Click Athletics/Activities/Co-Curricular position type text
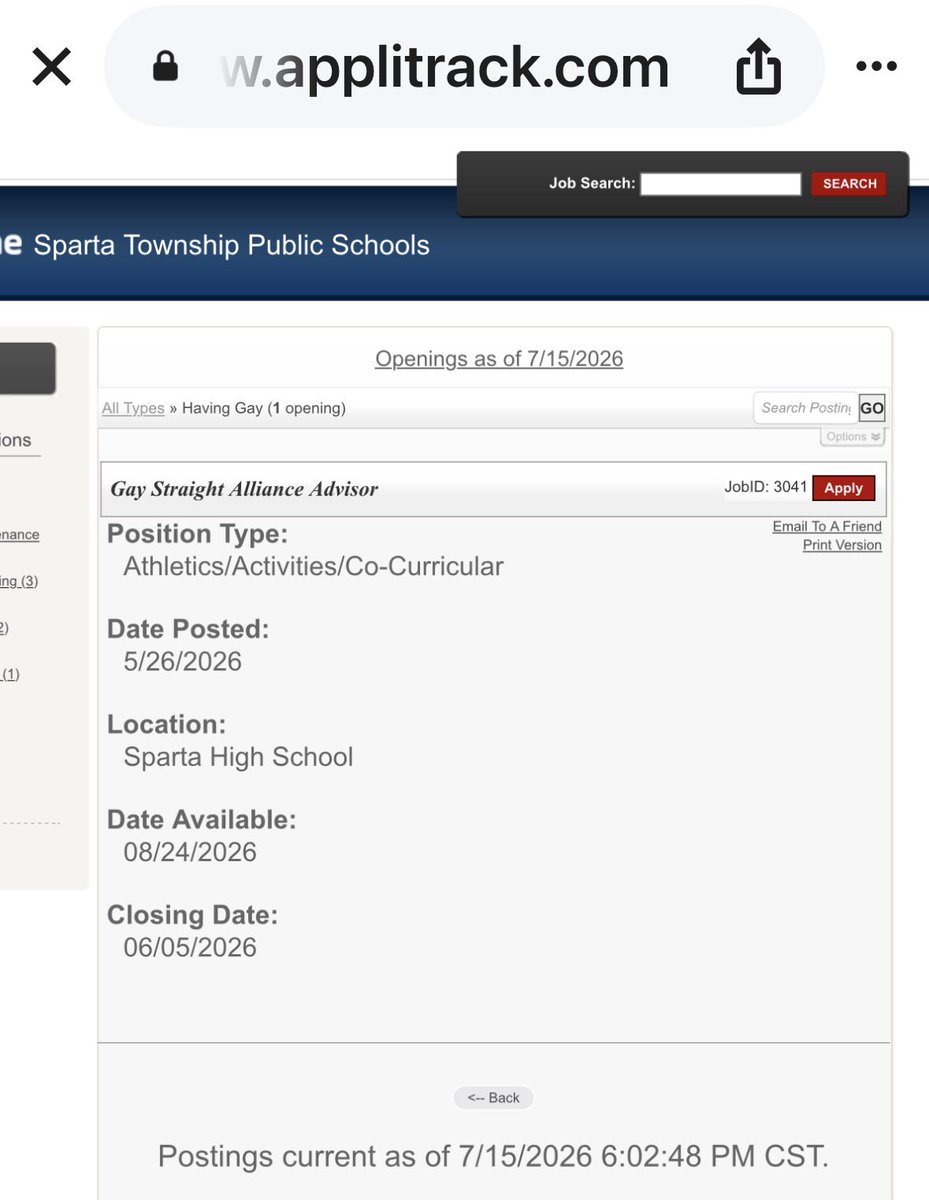929x1200 pixels. pyautogui.click(x=313, y=566)
